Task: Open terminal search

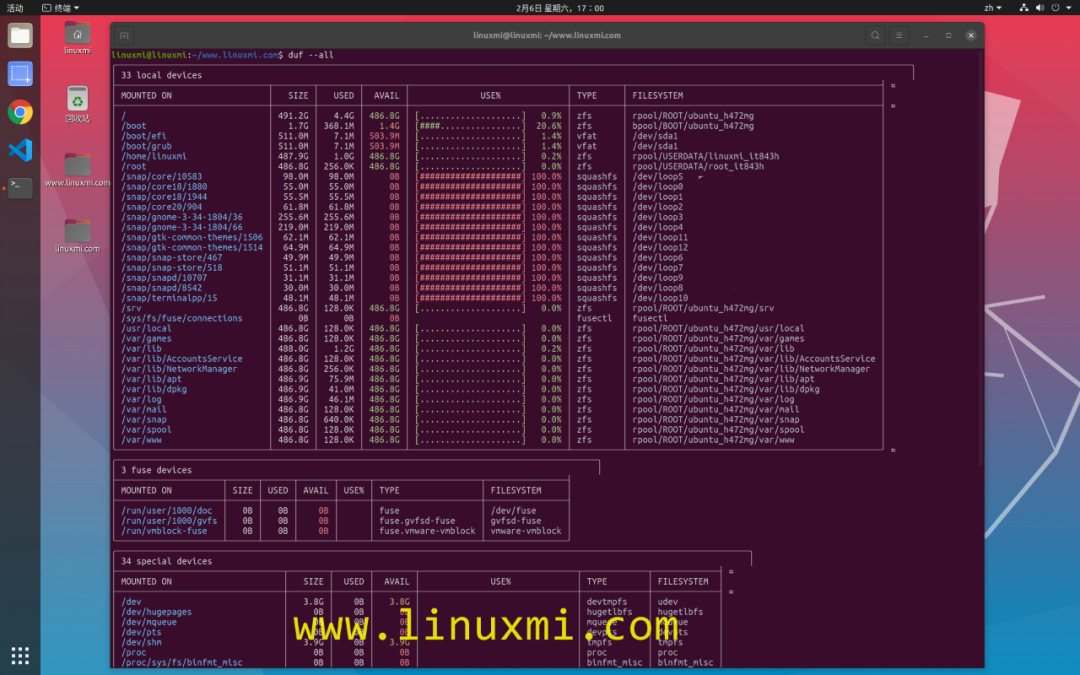Action: pos(875,35)
